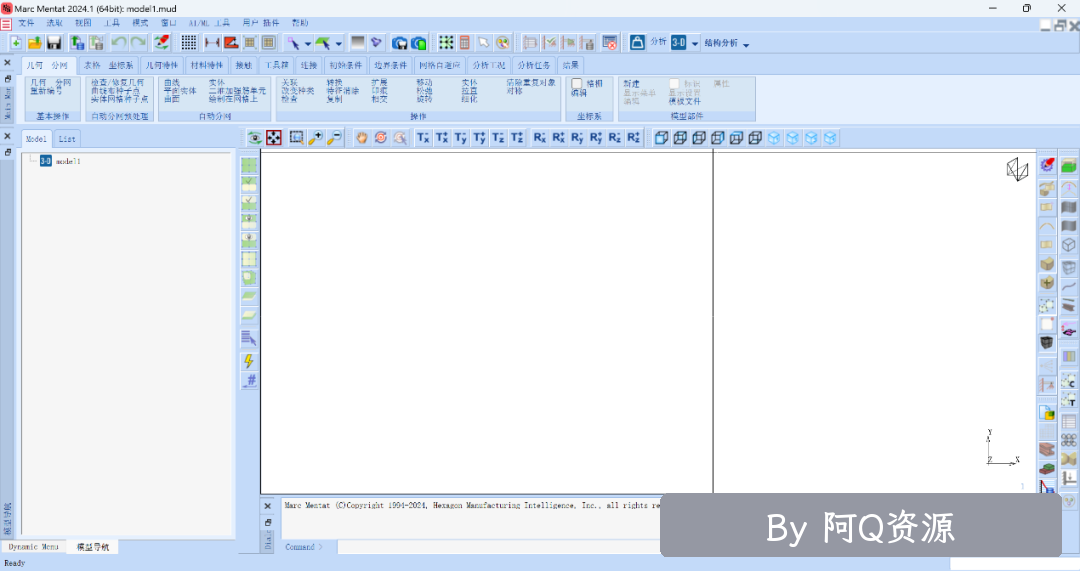
Task: Click the Tx- translate view icon
Action: (x=423, y=138)
